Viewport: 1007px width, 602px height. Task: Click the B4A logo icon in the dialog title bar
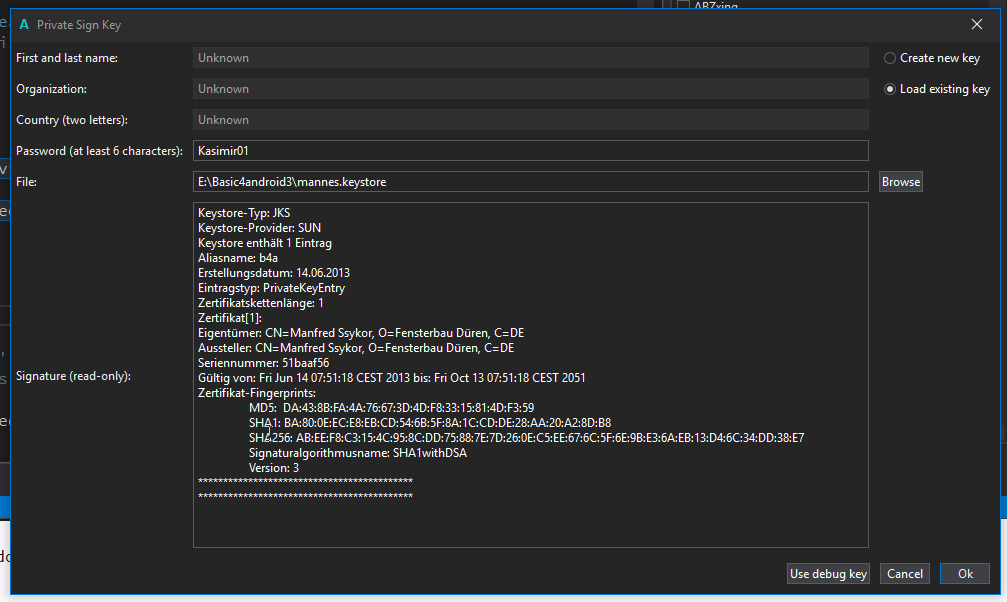(23, 24)
